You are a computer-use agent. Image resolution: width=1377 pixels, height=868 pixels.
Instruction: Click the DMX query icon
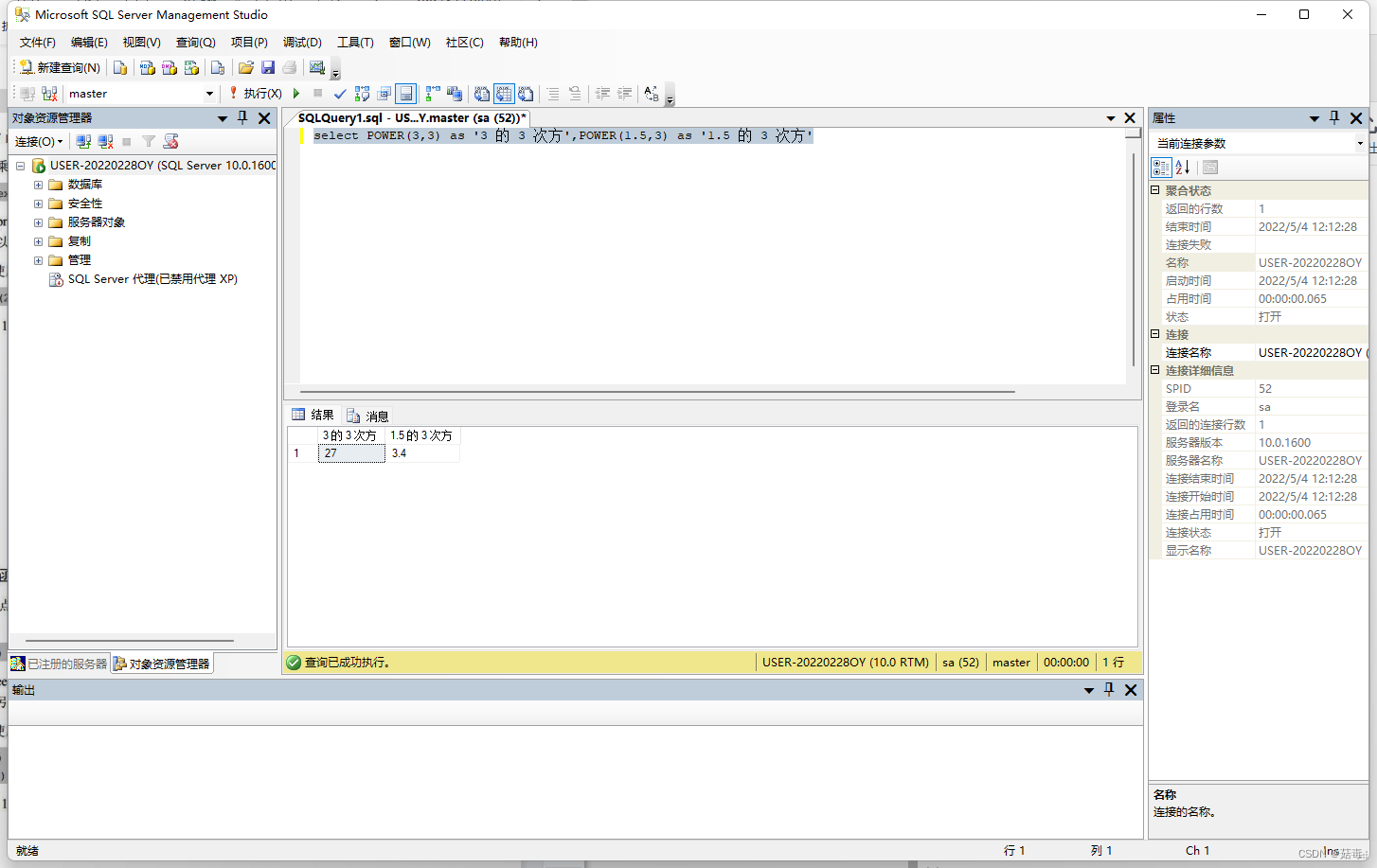[x=170, y=67]
